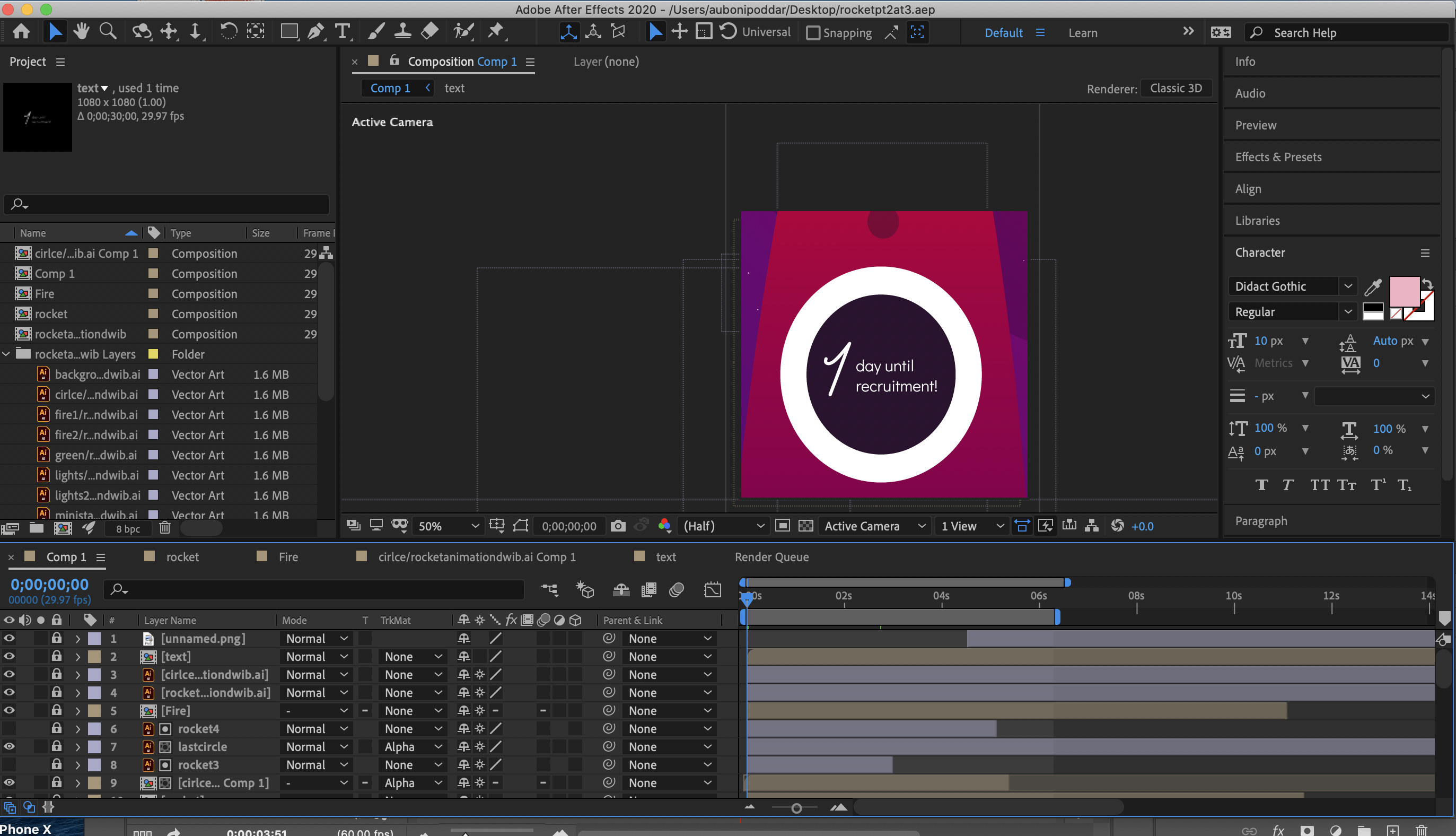Image resolution: width=1456 pixels, height=836 pixels.
Task: Open the Half resolution dropdown
Action: point(723,526)
